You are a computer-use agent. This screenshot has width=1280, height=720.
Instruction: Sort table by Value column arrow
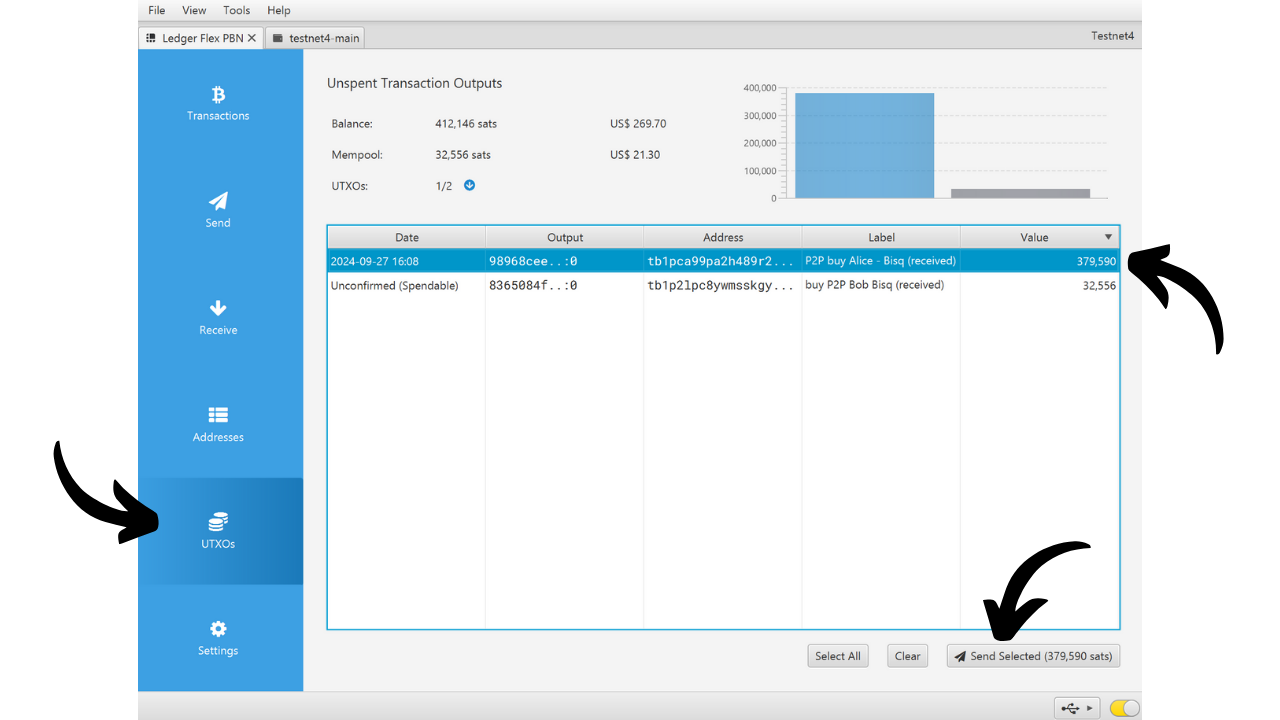point(1108,238)
